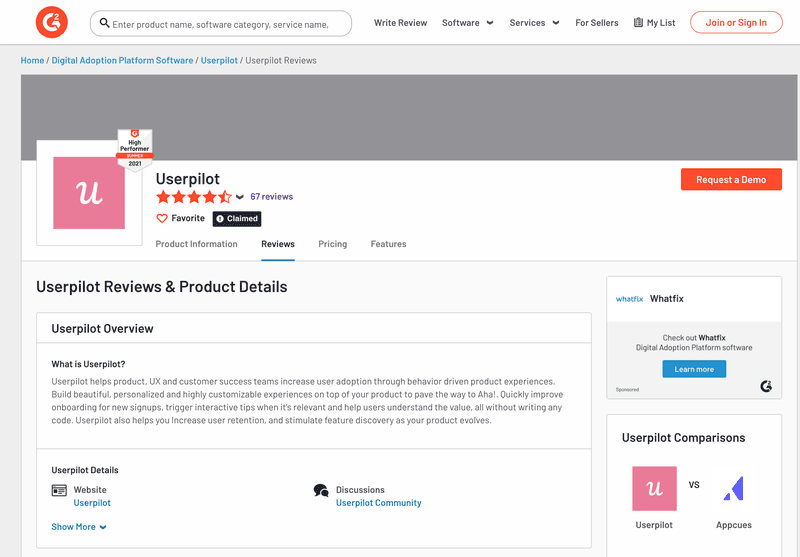Switch to the Features tab

388,244
